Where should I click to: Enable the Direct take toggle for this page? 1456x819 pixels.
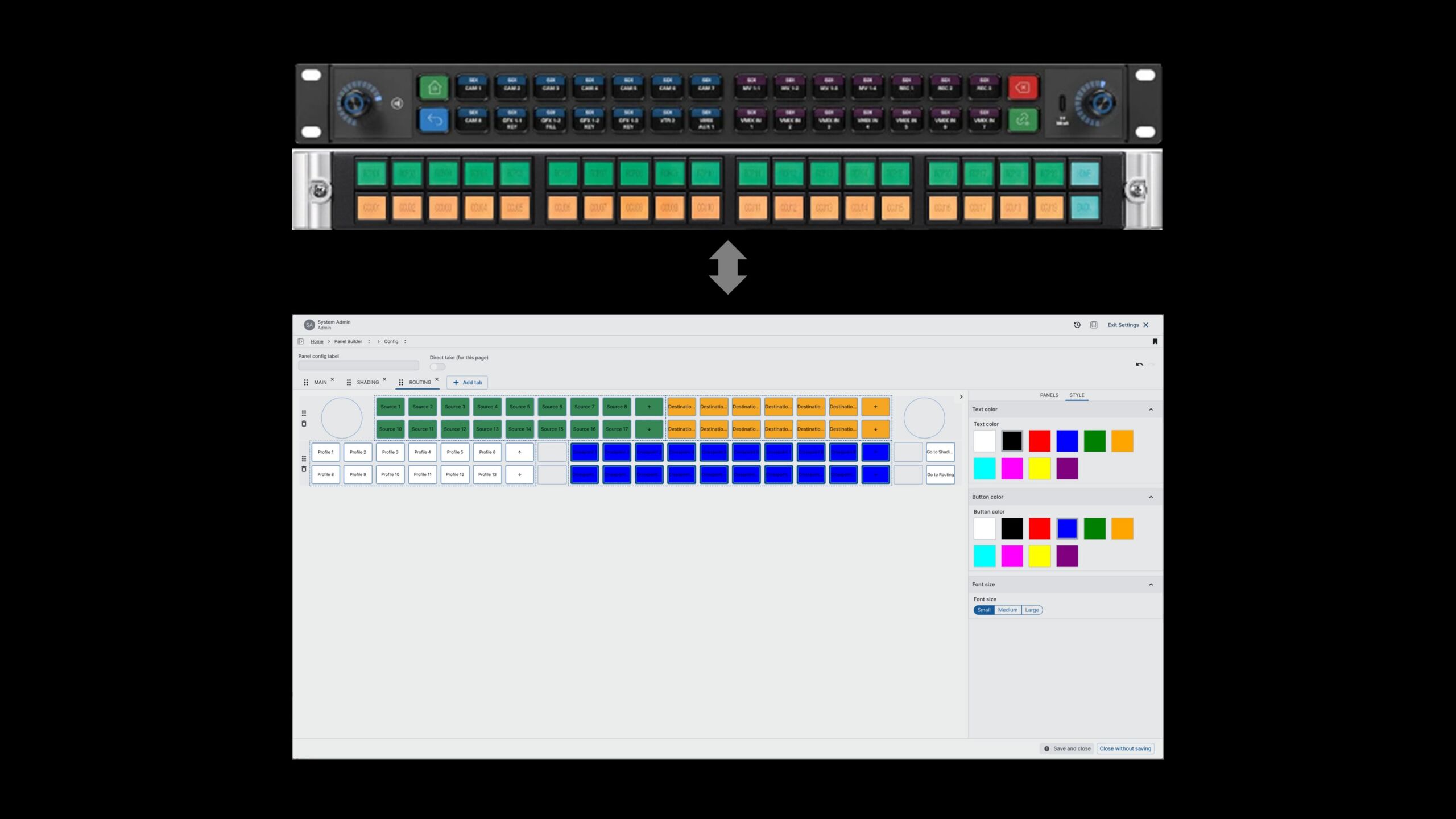(x=437, y=367)
